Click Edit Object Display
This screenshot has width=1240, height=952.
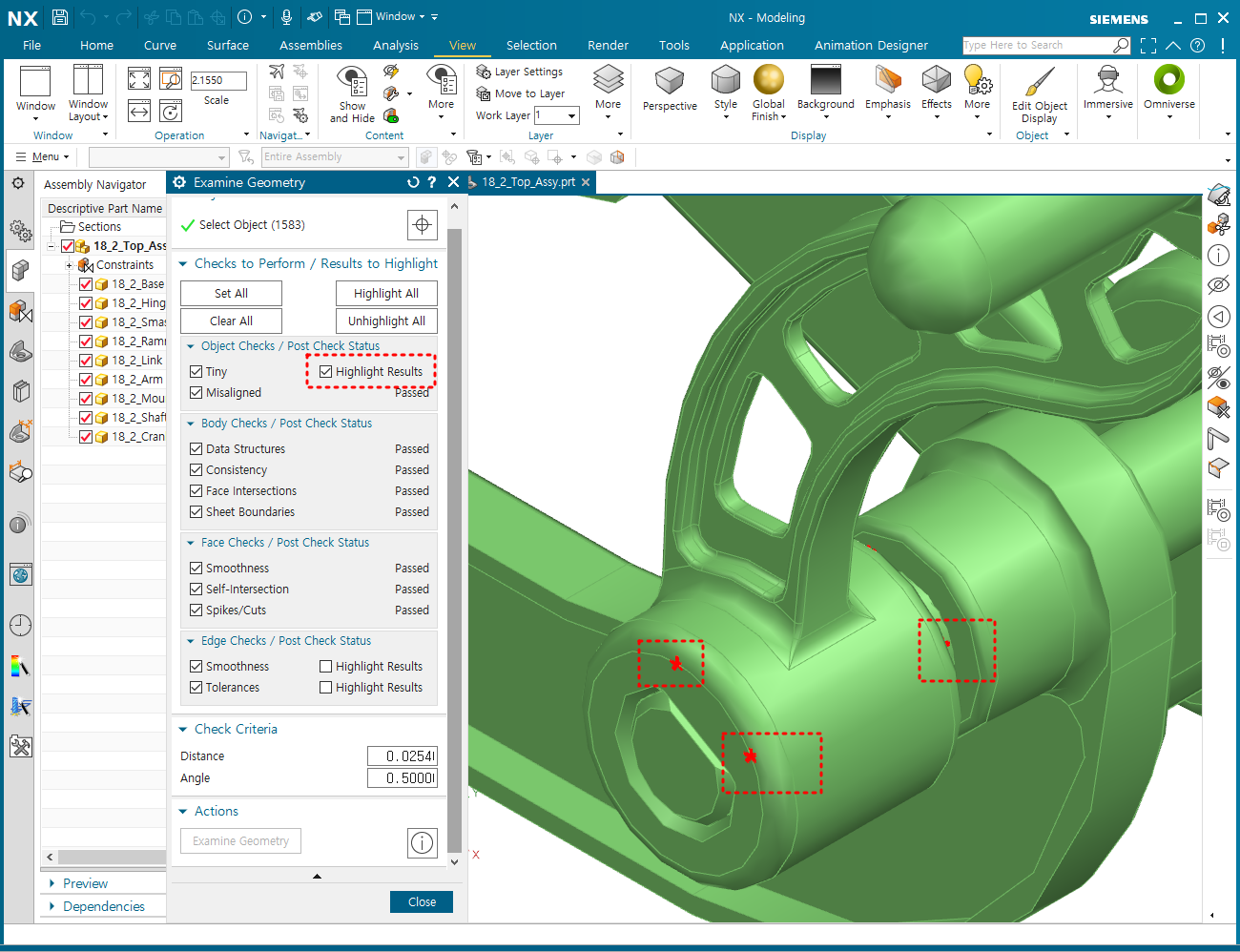[x=1040, y=93]
